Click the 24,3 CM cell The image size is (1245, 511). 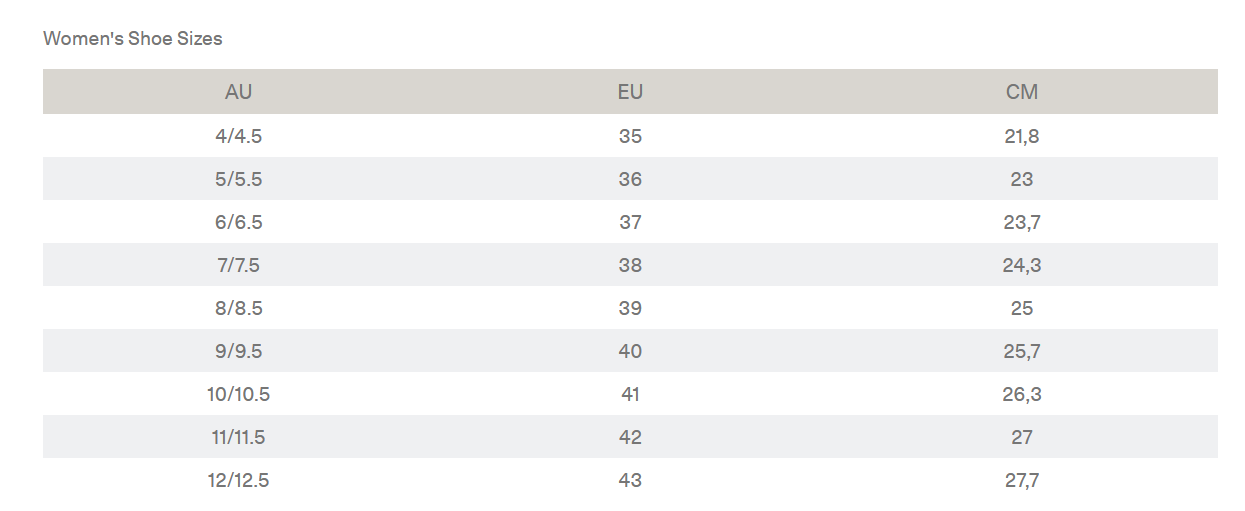(x=1022, y=265)
